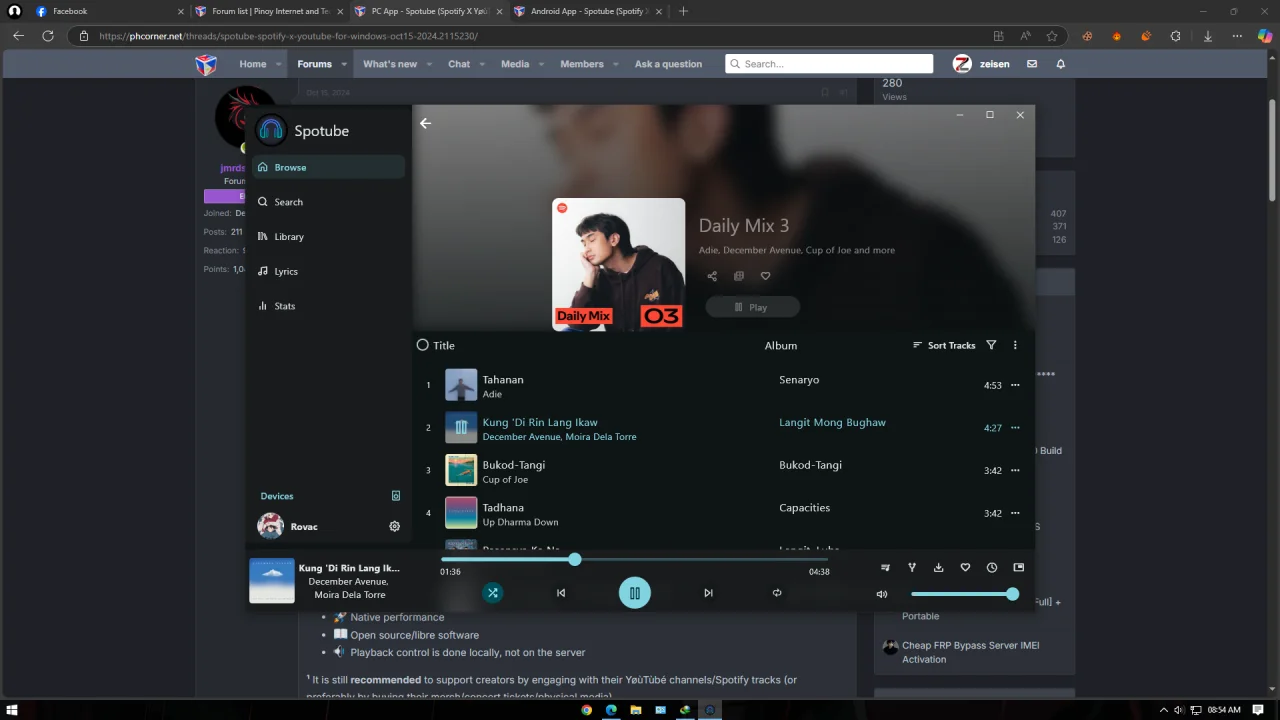
Task: Switch to mini player mode
Action: 1019,568
